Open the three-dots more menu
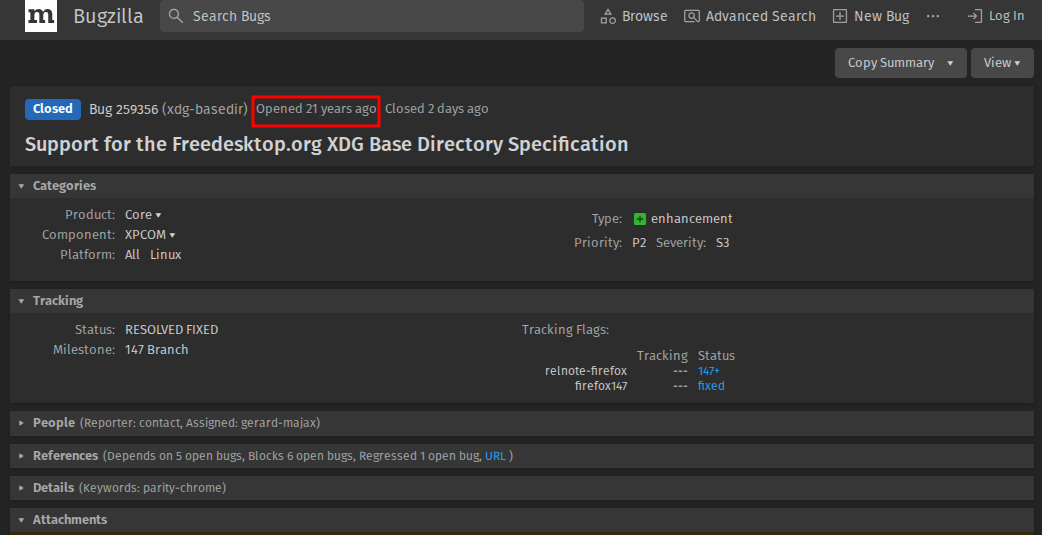The image size is (1042, 535). [x=933, y=16]
